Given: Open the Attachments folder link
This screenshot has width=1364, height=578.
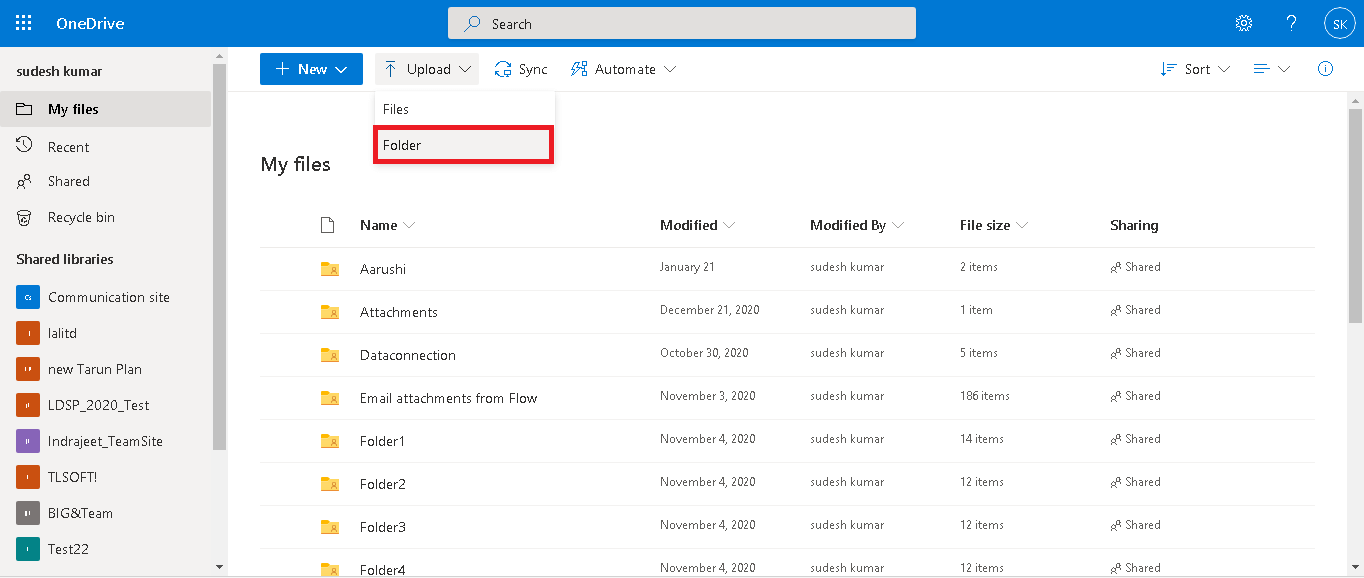Looking at the screenshot, I should tap(399, 312).
